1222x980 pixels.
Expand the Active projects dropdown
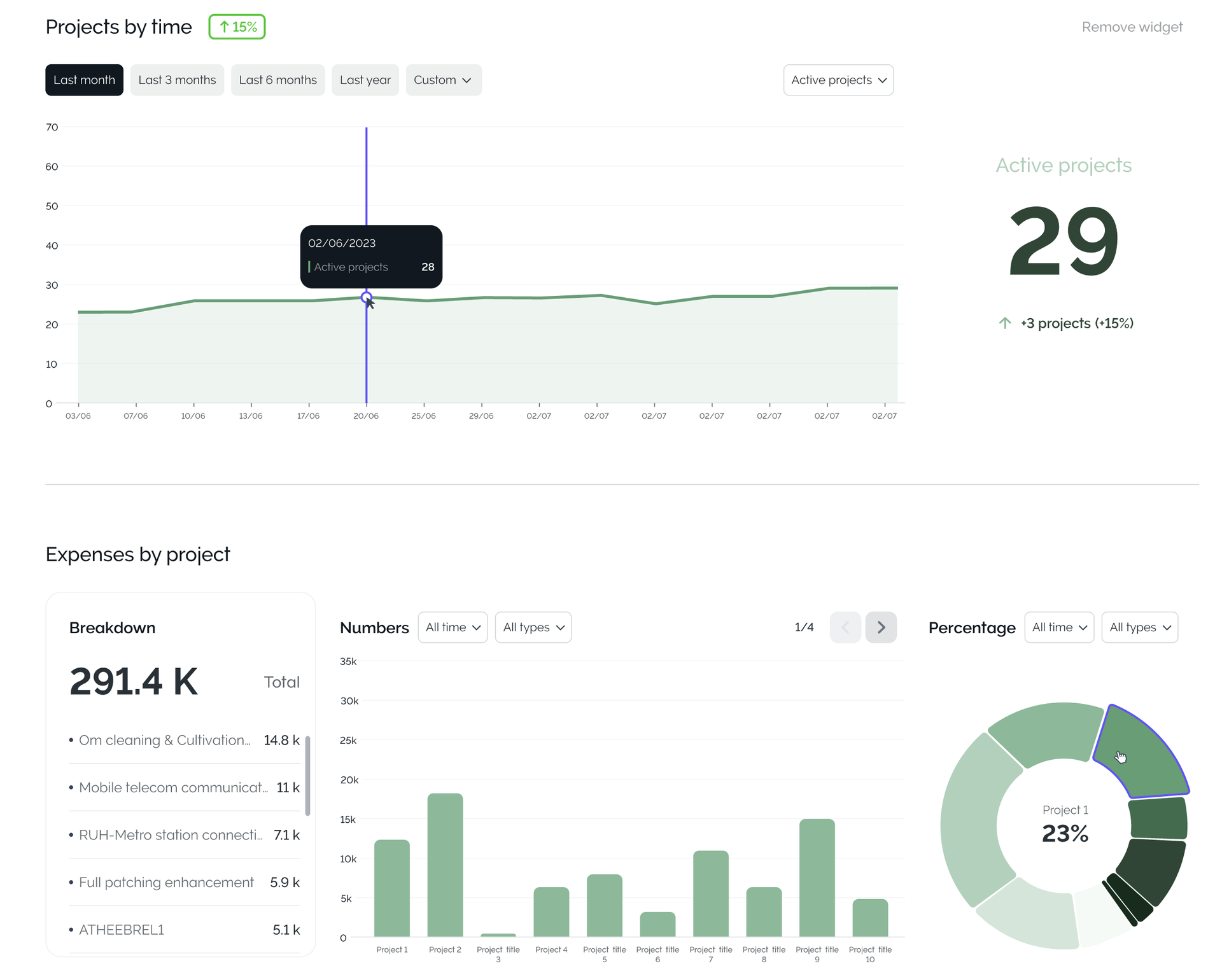point(838,80)
